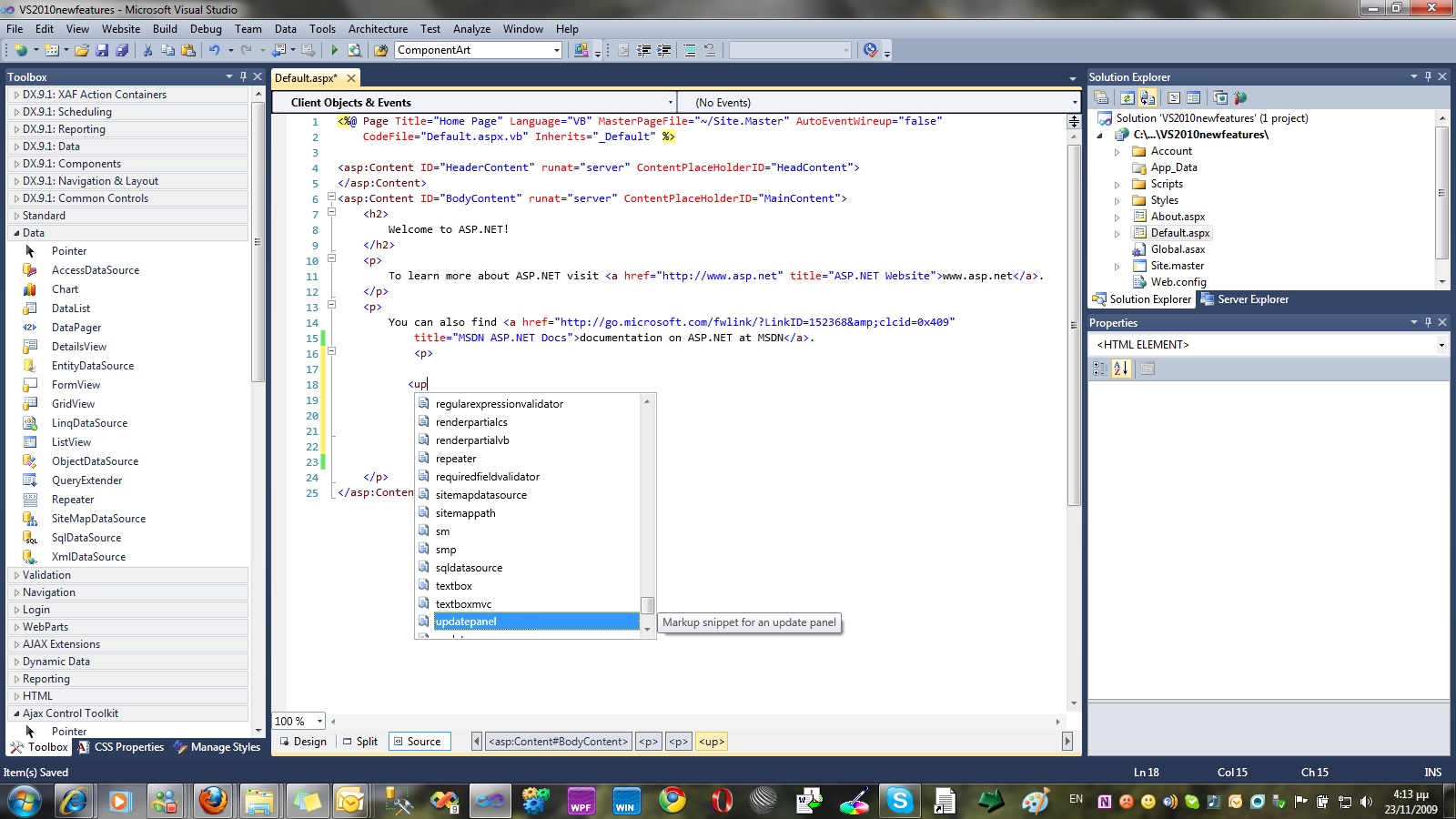Click the <asp:Content#BodyContent> breadcrumb tag

(x=558, y=742)
